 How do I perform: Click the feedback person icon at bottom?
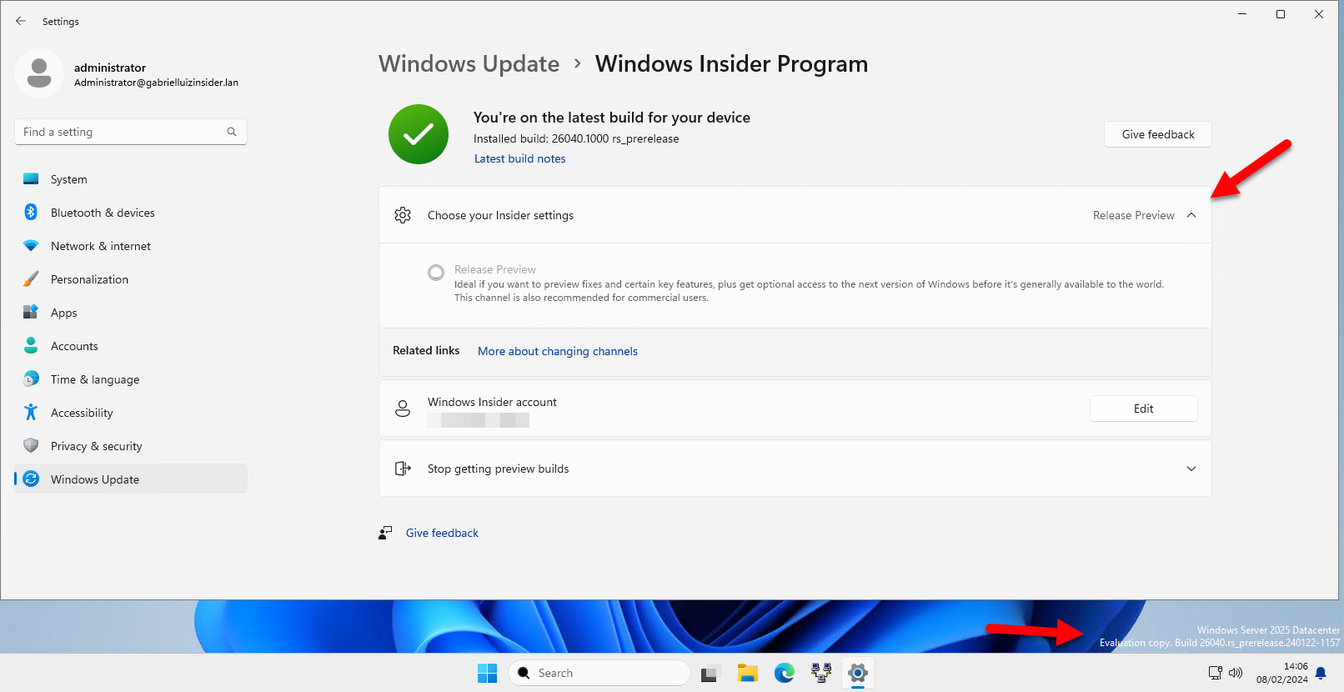point(386,533)
